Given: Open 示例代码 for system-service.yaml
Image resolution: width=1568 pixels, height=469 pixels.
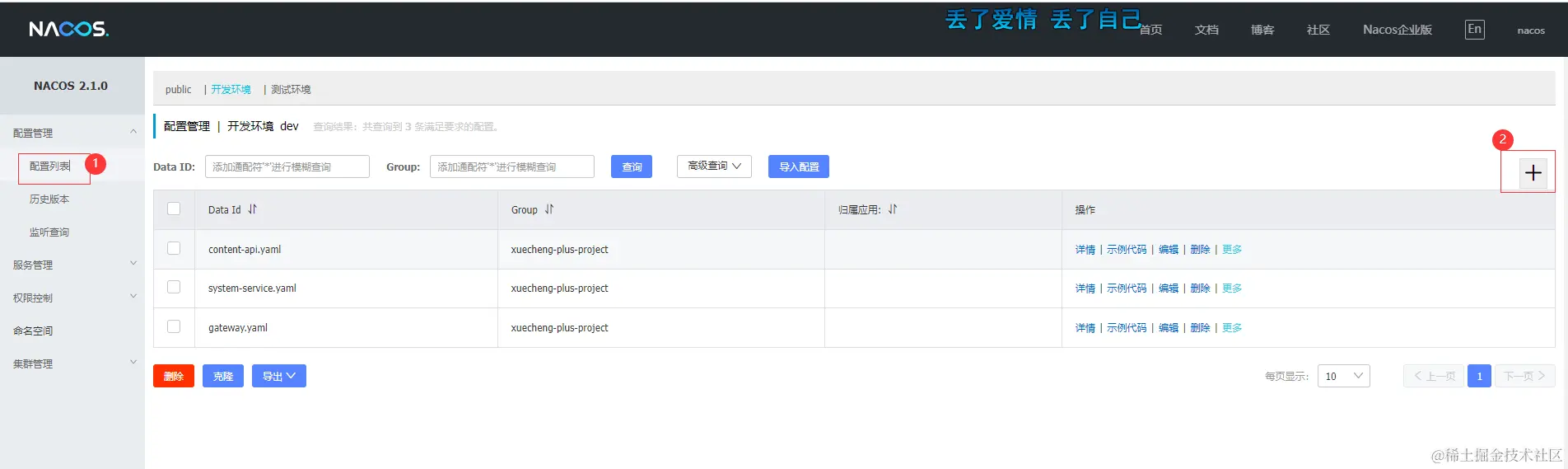Looking at the screenshot, I should [1127, 288].
